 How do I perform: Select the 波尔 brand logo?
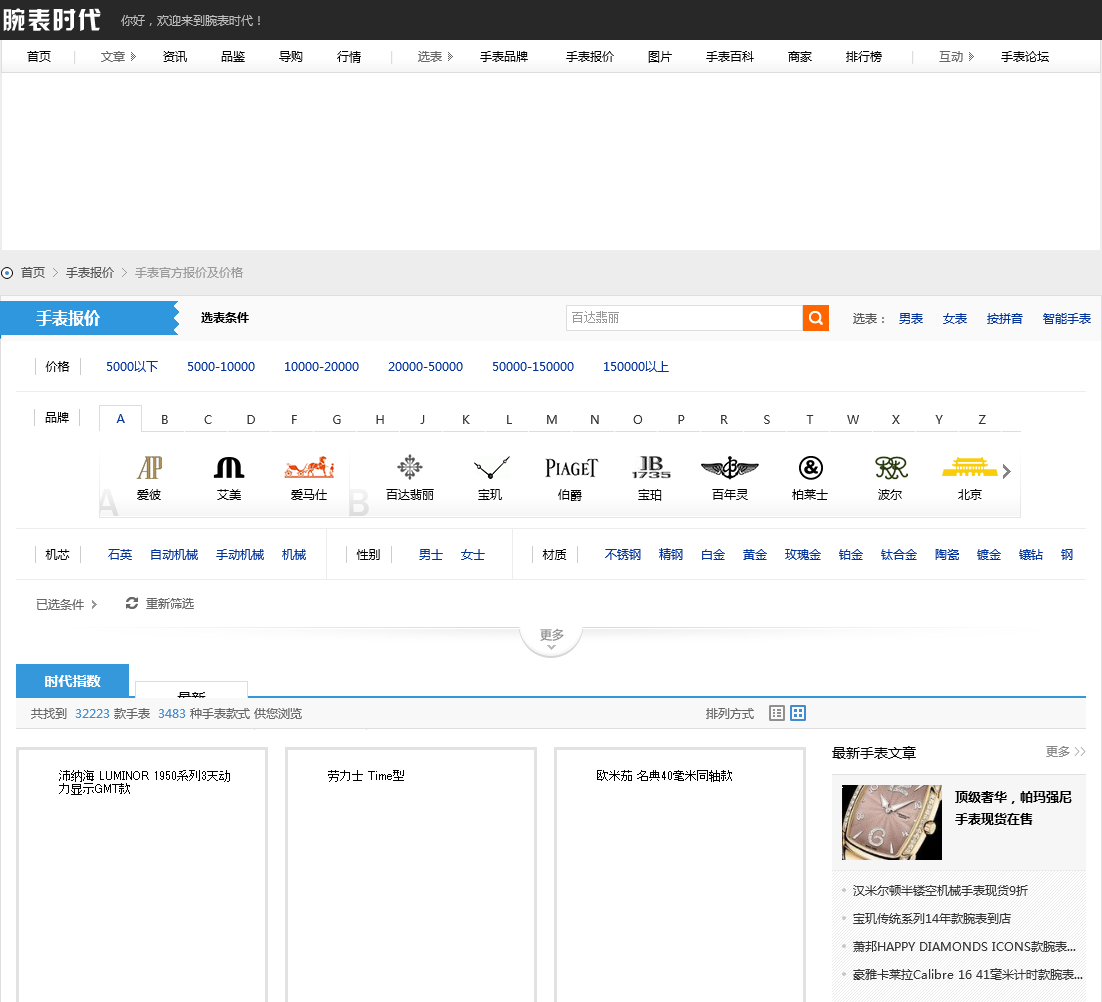[890, 467]
